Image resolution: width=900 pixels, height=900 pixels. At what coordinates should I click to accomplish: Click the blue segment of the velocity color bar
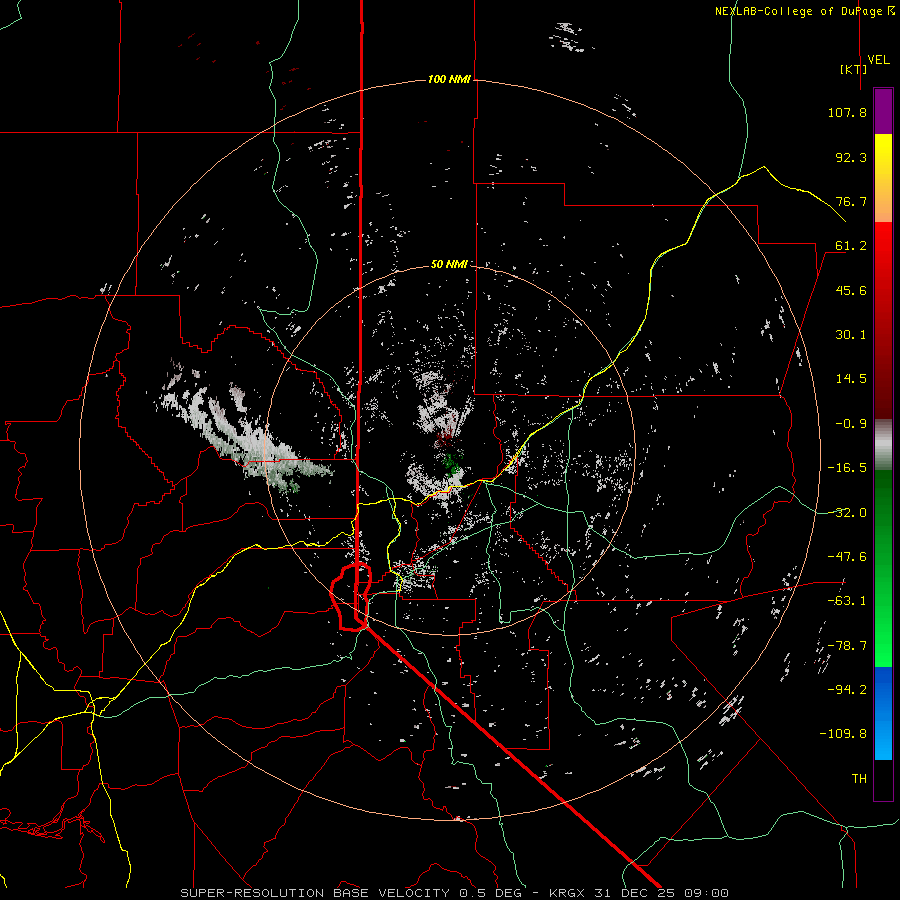pyautogui.click(x=883, y=713)
